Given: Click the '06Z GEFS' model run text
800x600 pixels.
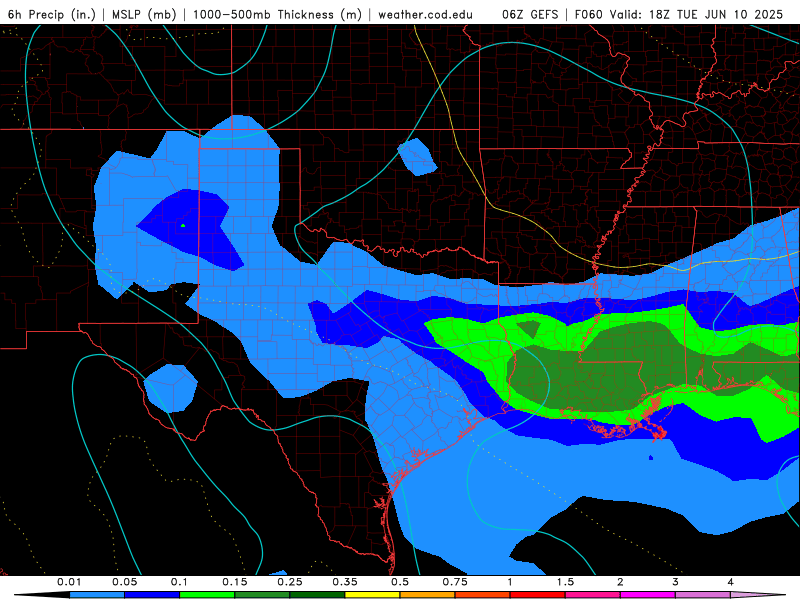Looking at the screenshot, I should tap(530, 14).
